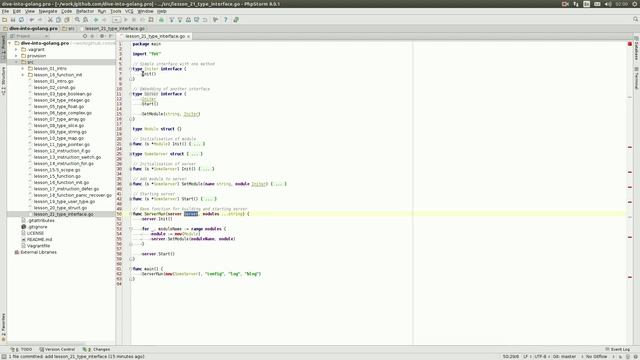Click Git: master branch in status bar
Image resolution: width=640 pixels, height=360 pixels.
564,356
